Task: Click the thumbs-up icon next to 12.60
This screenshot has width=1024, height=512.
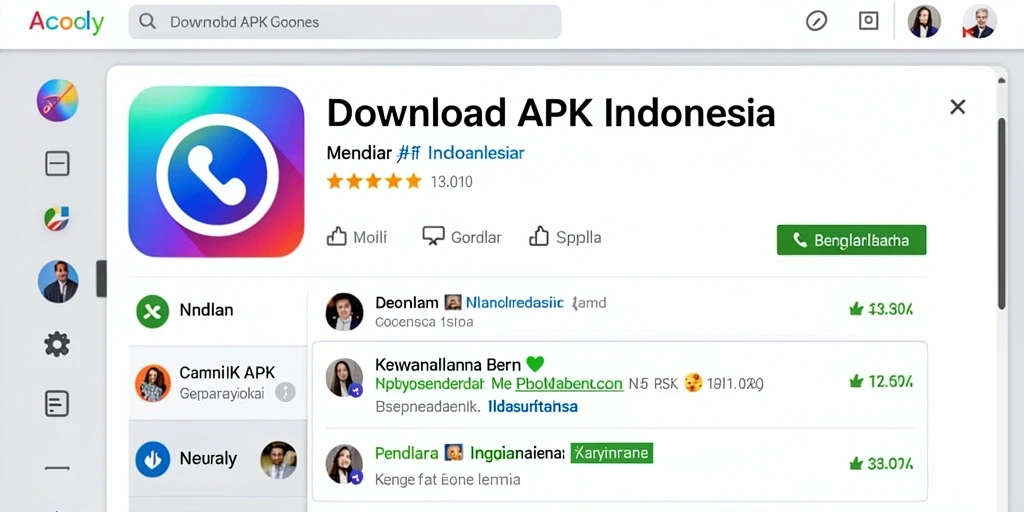Action: pyautogui.click(x=856, y=381)
